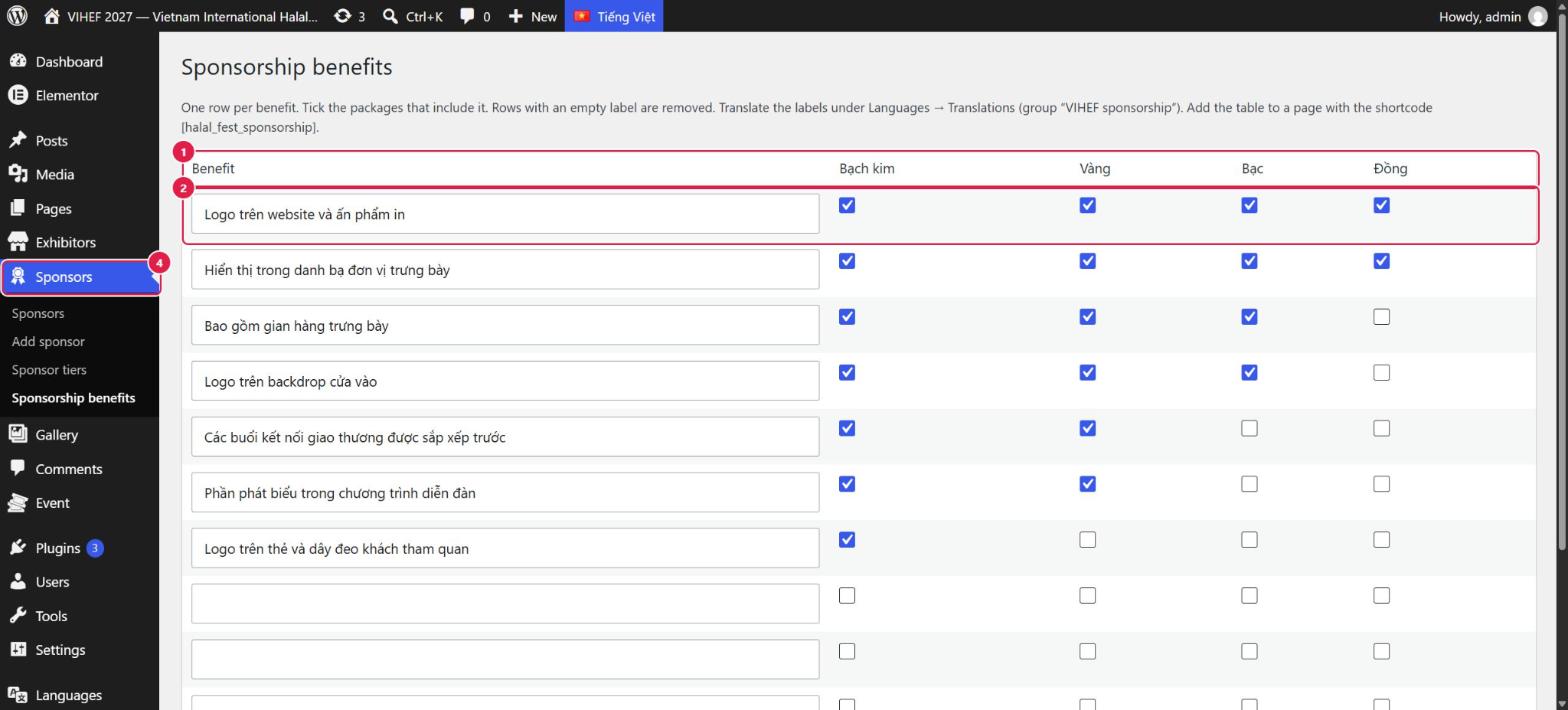Screen dimensions: 1568x710
Task: Open the updates icon showing 3
Action: [x=342, y=16]
